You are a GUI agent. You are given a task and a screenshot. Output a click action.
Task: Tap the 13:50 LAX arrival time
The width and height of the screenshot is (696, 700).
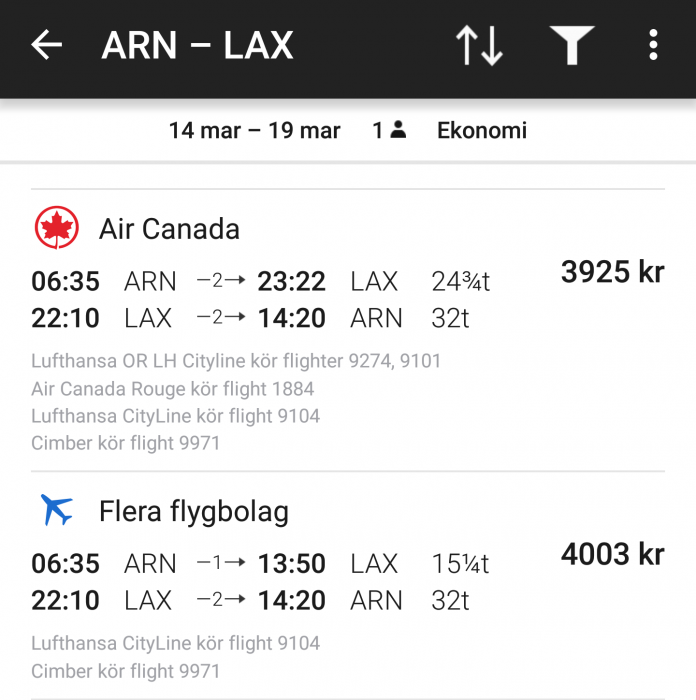pos(291,564)
